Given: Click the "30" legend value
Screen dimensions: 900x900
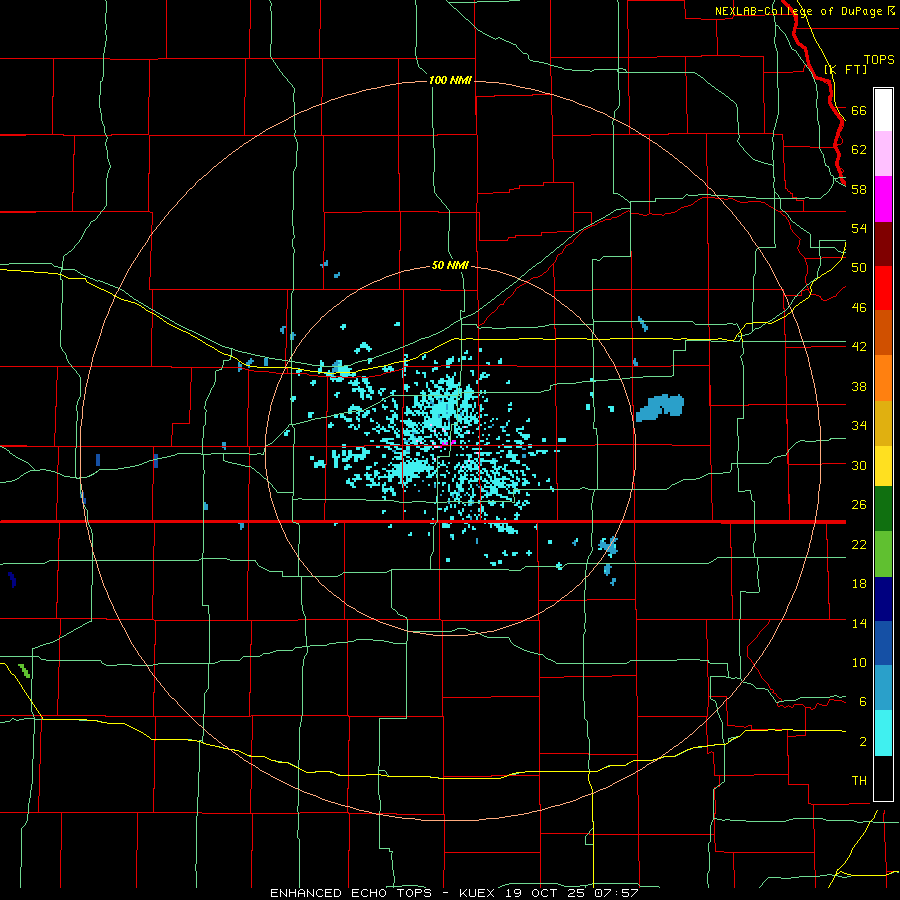Looking at the screenshot, I should tap(859, 465).
